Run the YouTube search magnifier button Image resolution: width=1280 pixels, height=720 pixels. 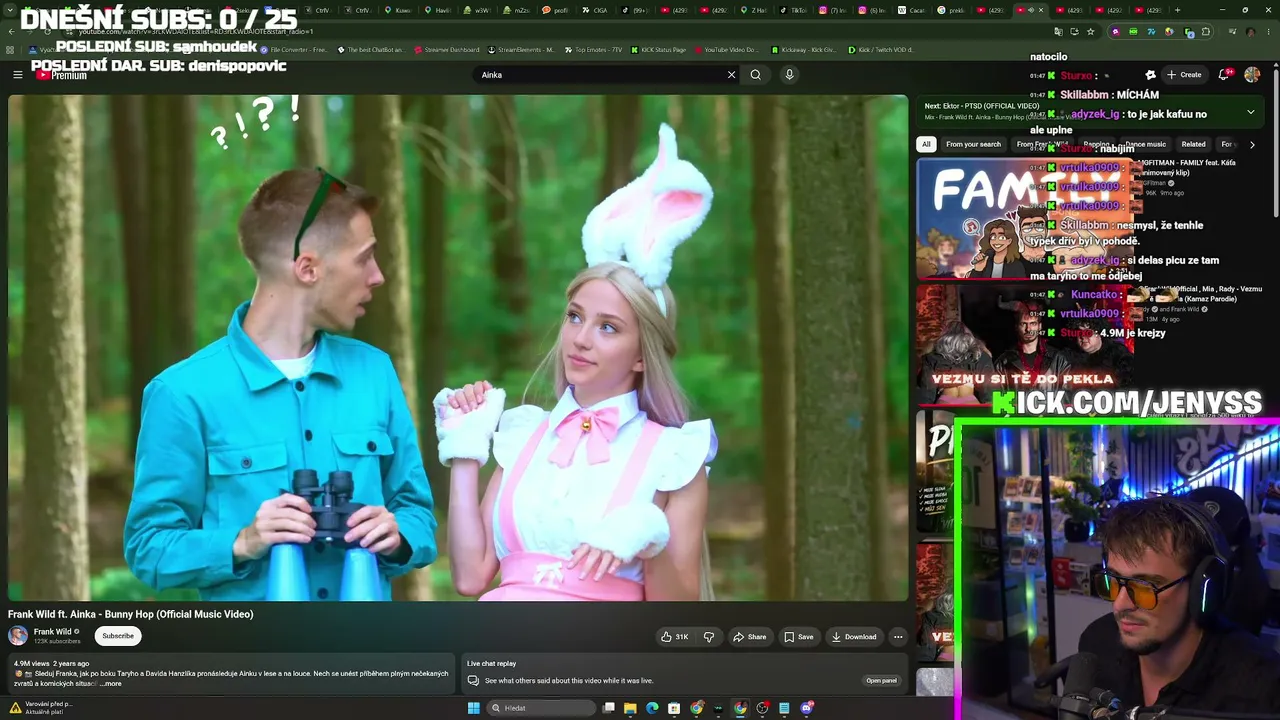pos(756,75)
